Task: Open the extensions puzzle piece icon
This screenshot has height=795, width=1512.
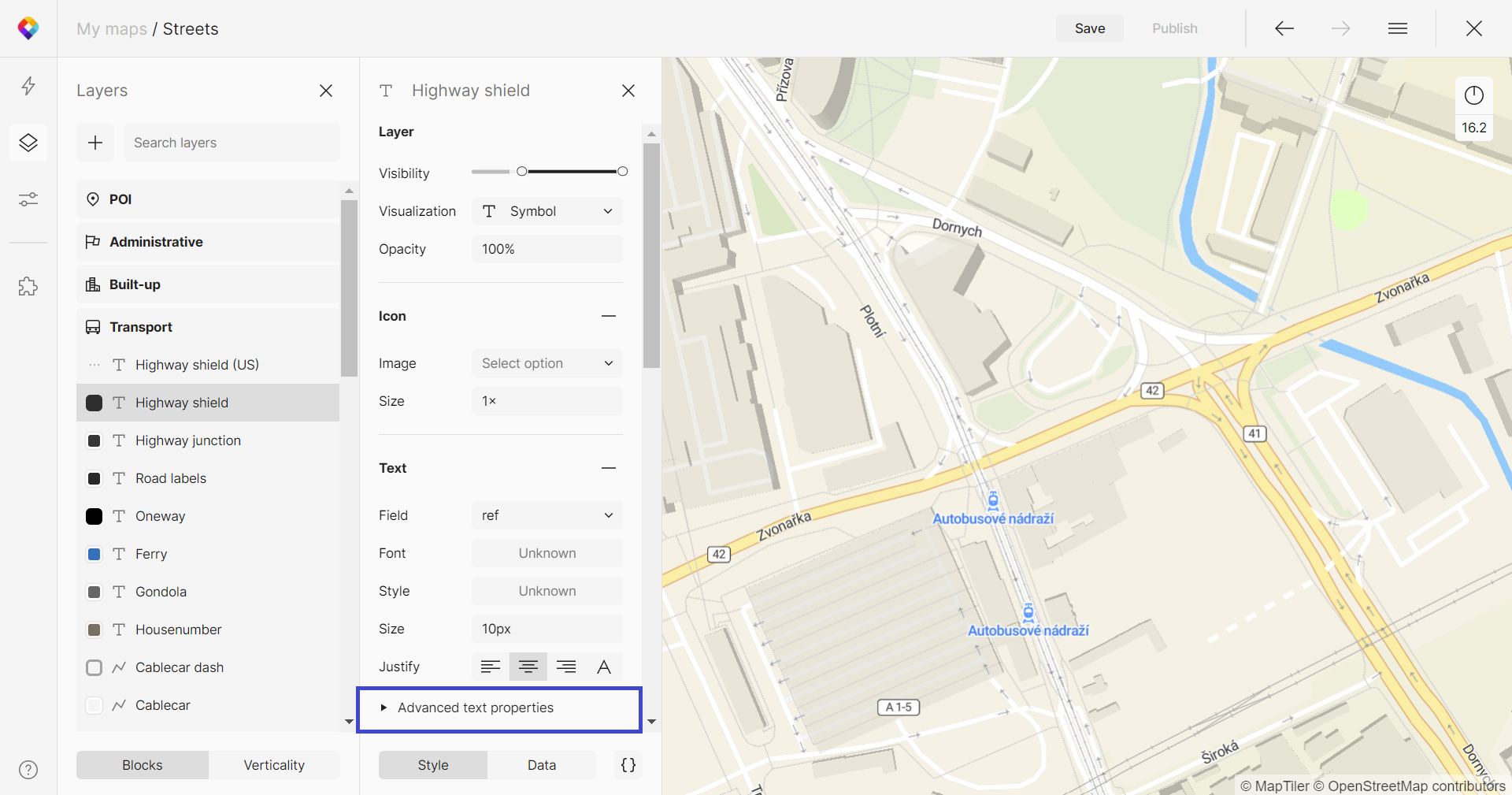Action: [x=28, y=286]
